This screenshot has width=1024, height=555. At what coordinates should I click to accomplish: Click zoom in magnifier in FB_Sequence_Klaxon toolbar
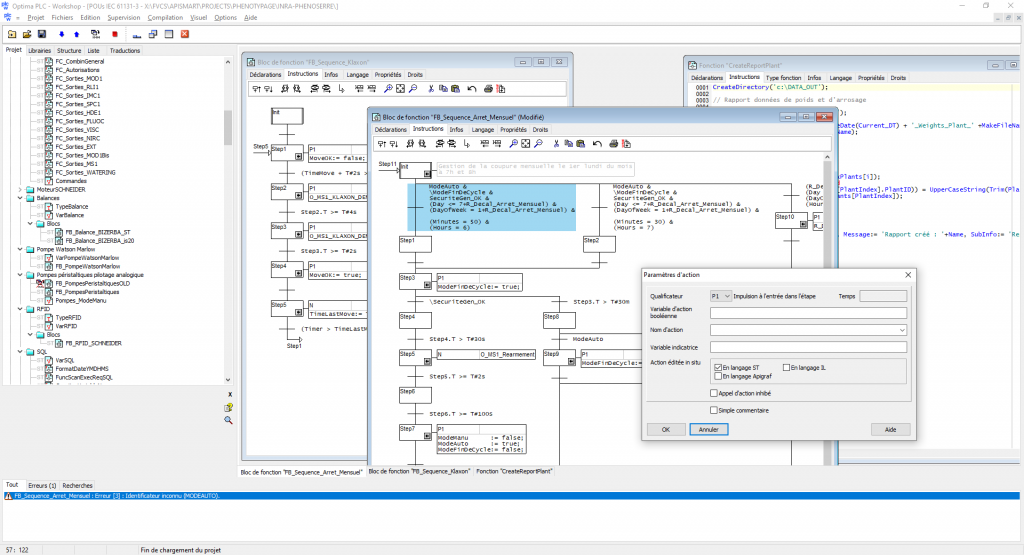[388, 89]
